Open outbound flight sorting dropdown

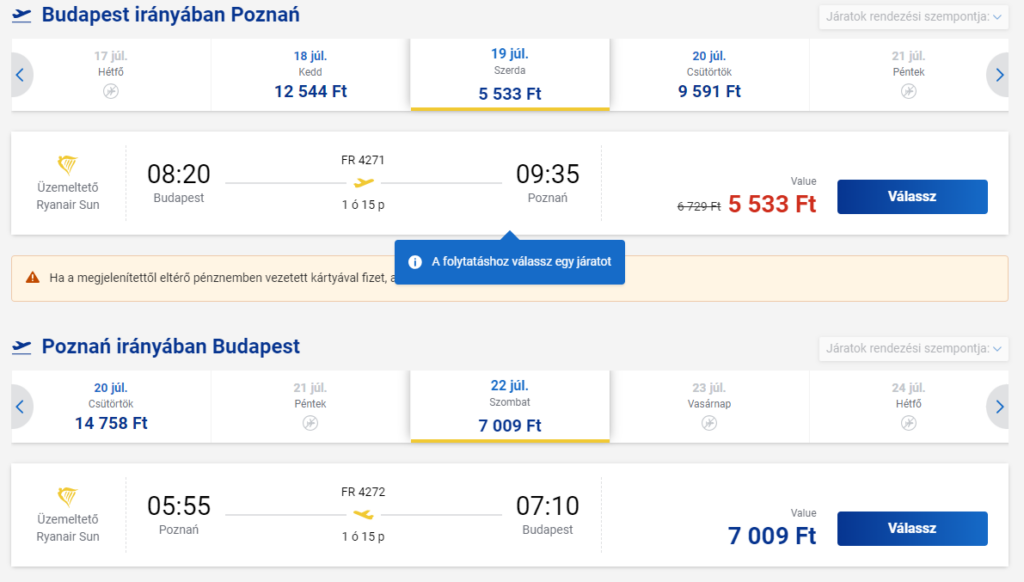pos(914,17)
